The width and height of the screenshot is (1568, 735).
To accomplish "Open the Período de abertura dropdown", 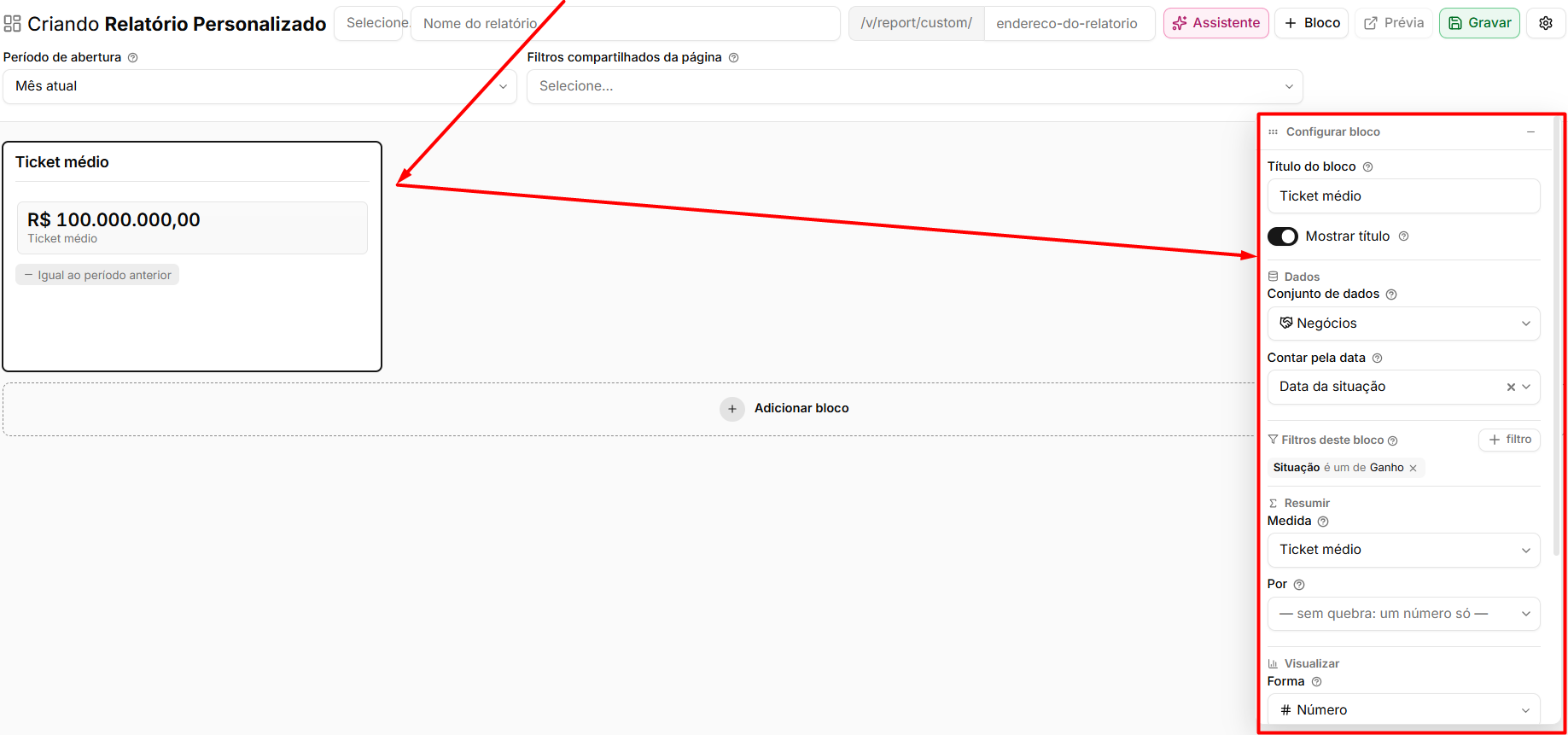I will (260, 86).
